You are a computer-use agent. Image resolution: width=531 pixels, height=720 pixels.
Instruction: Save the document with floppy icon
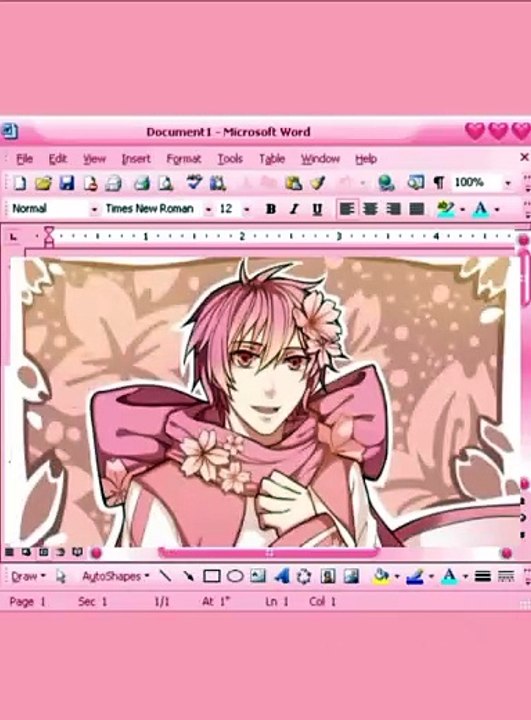pos(67,183)
